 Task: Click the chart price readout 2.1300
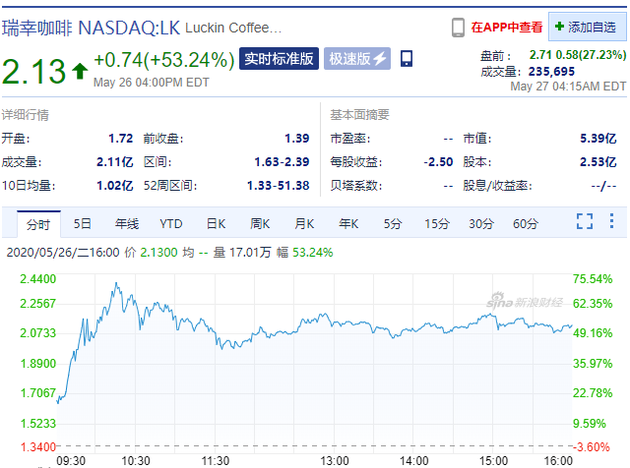click(159, 253)
